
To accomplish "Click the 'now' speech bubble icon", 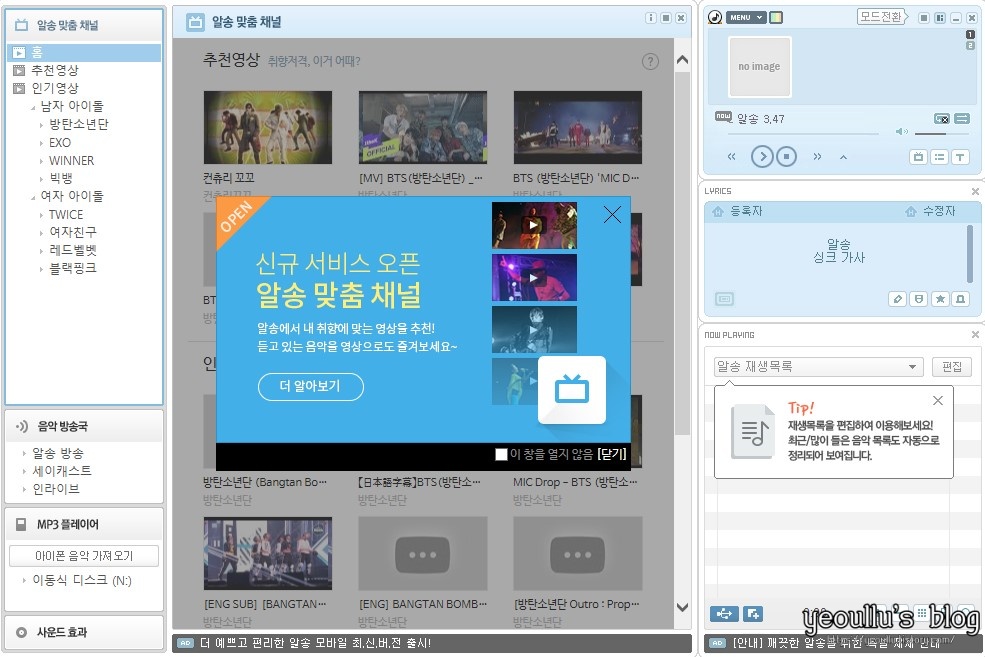I will (724, 117).
